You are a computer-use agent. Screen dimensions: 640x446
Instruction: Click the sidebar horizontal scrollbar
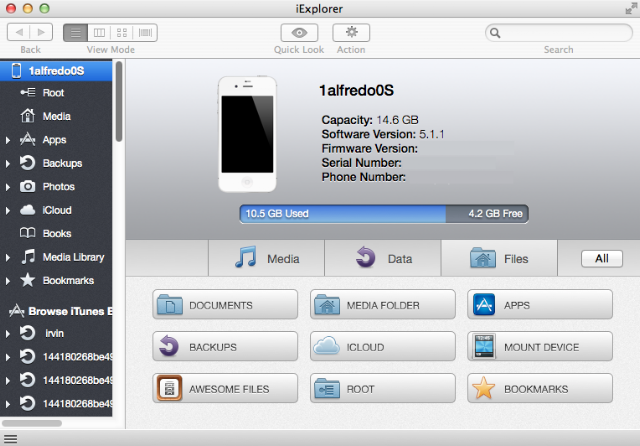(32, 424)
